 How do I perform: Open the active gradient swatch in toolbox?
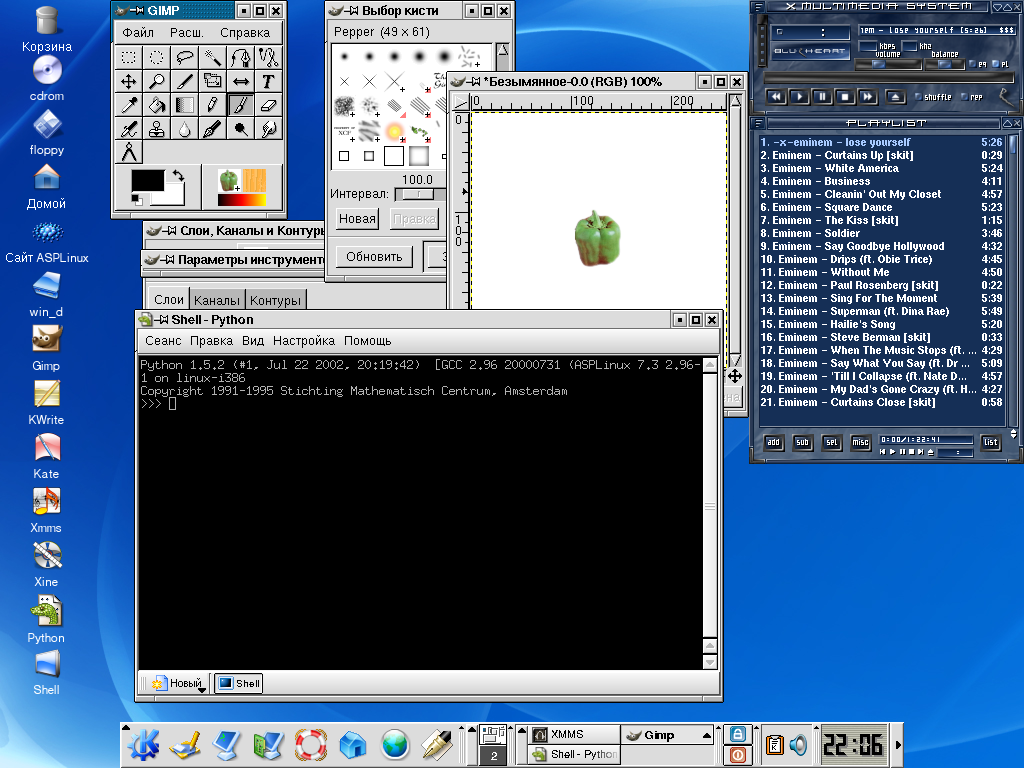click(242, 200)
